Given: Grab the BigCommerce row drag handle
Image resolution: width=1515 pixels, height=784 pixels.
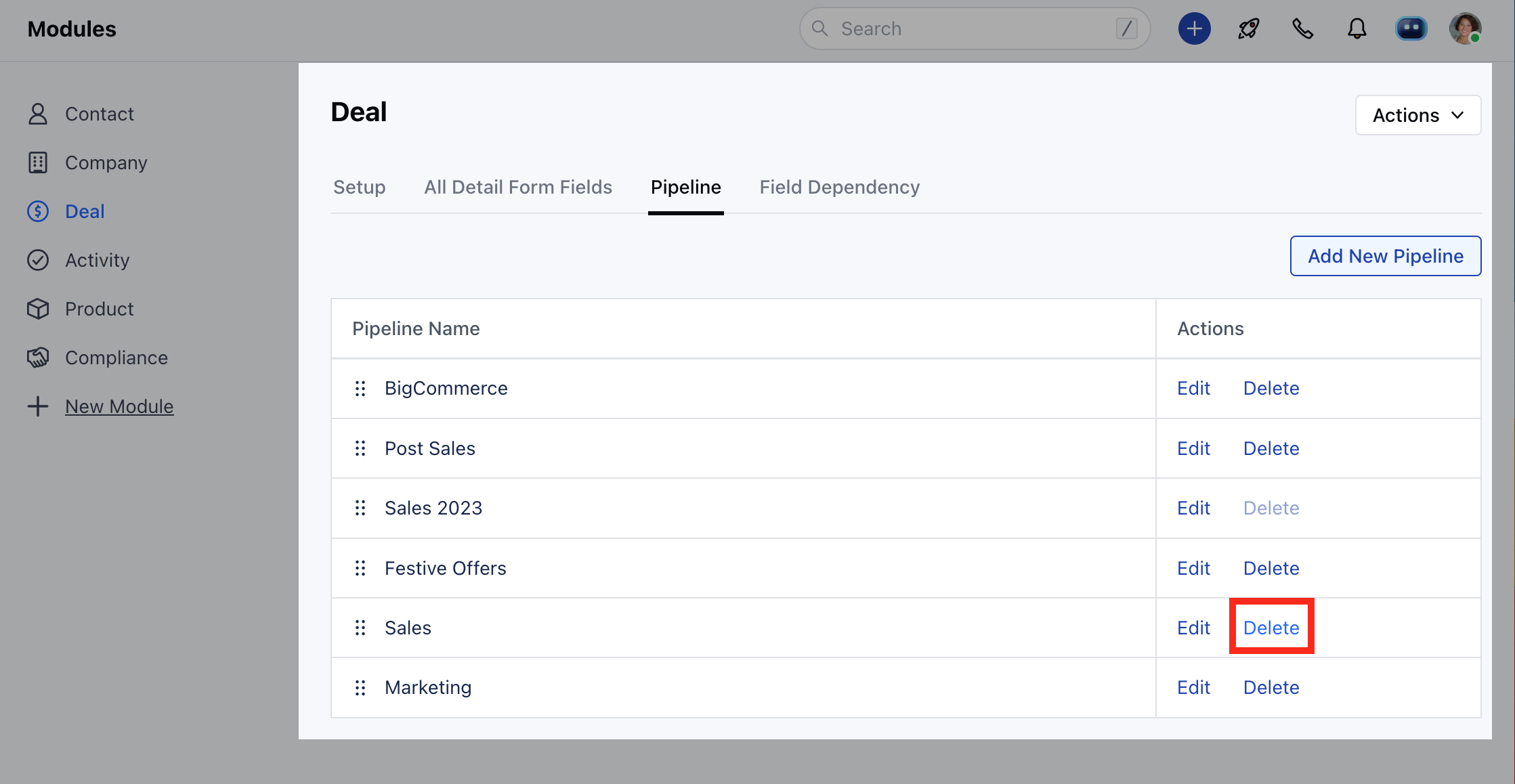Looking at the screenshot, I should pyautogui.click(x=360, y=389).
